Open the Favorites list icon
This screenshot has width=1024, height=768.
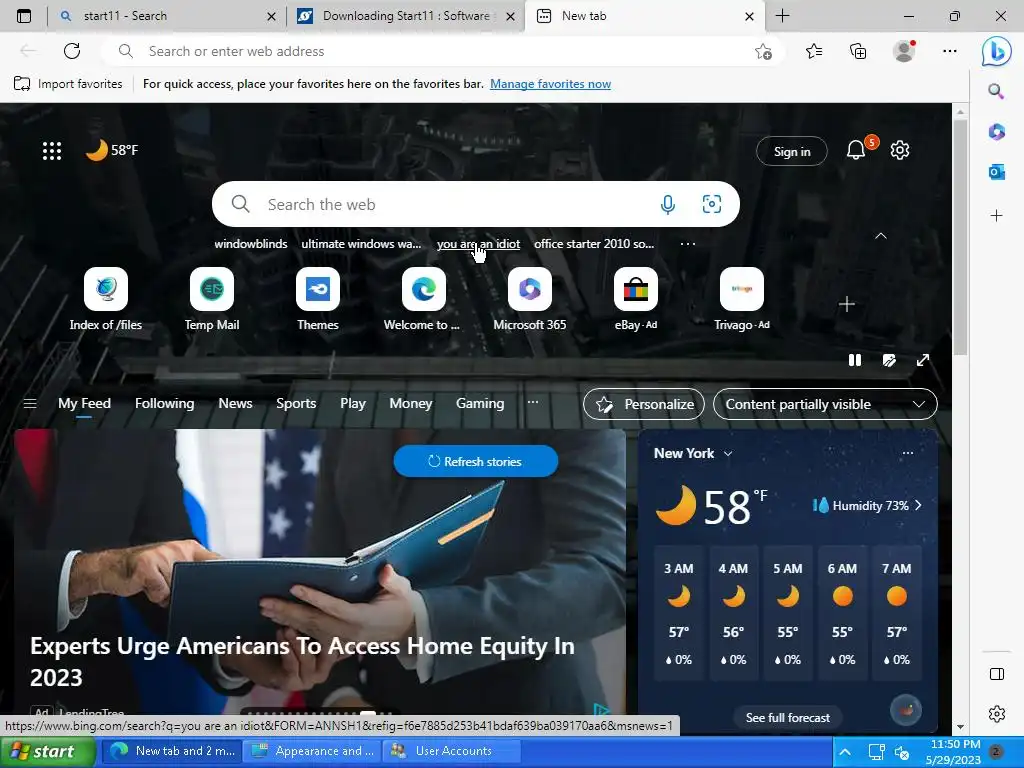click(x=814, y=51)
